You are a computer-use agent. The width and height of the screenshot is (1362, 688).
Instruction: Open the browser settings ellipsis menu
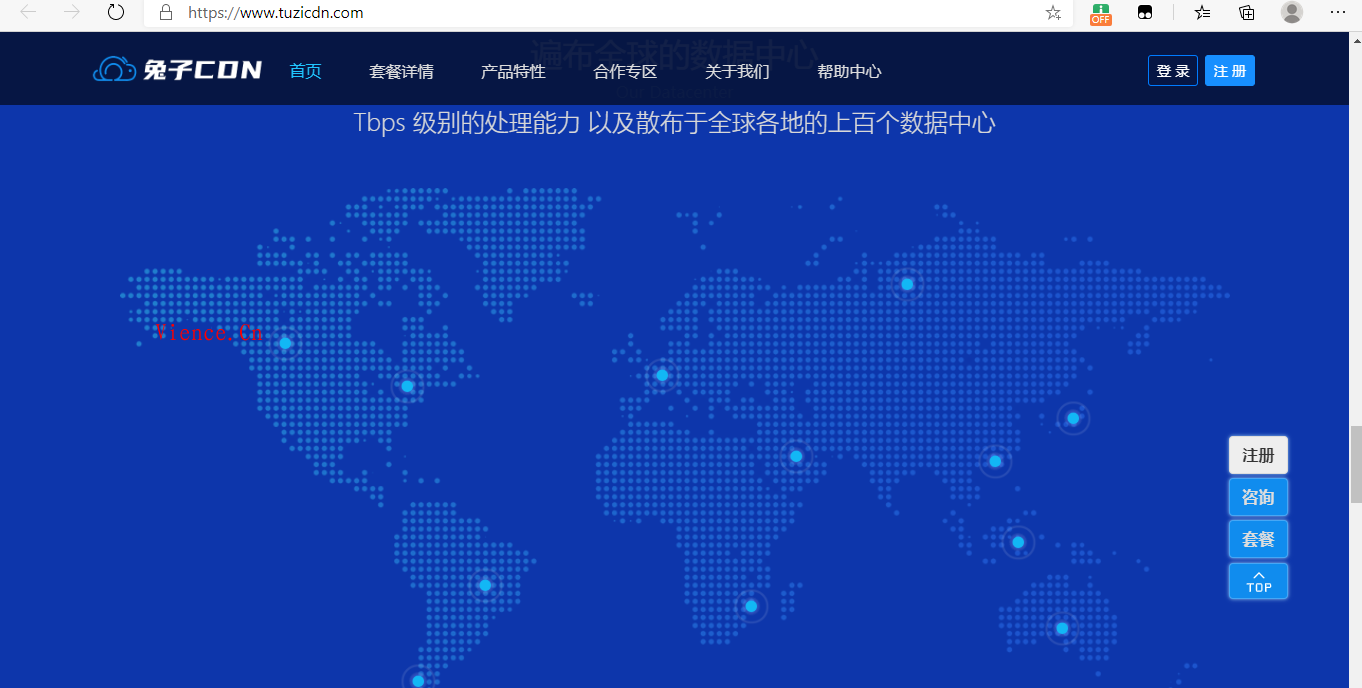[x=1338, y=13]
